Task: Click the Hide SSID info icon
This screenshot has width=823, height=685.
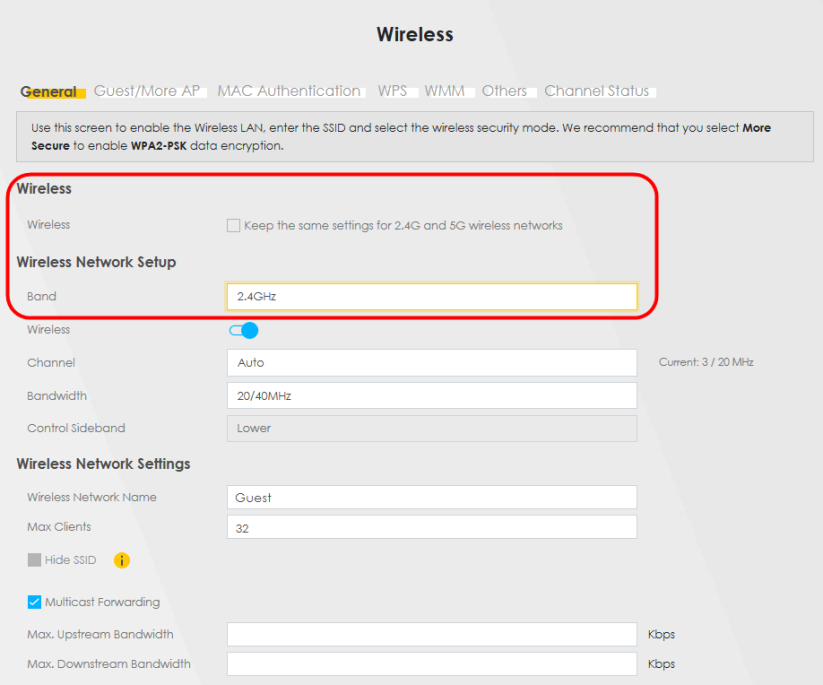Action: pos(122,560)
